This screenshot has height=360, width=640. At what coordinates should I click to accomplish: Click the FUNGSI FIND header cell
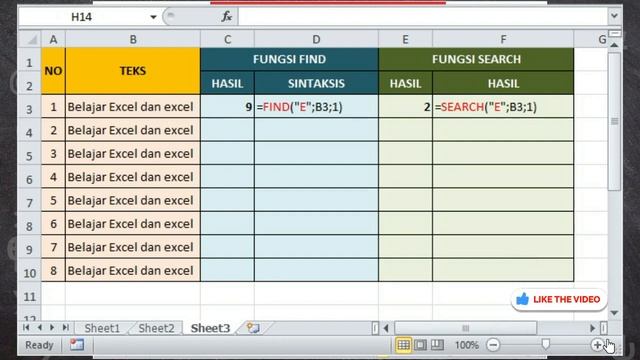[x=289, y=59]
